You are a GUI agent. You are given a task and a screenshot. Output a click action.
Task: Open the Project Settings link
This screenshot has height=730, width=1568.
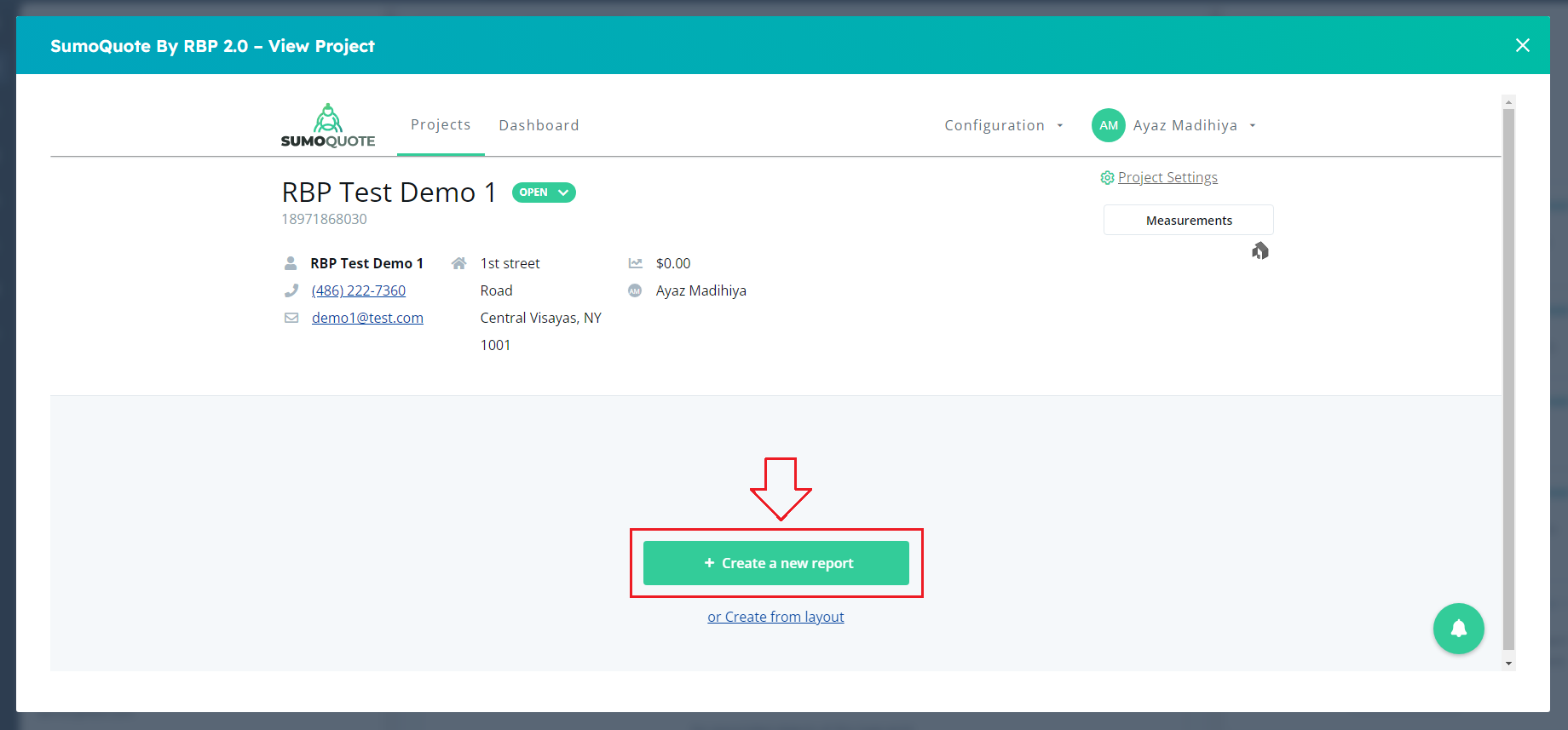[x=1167, y=177]
